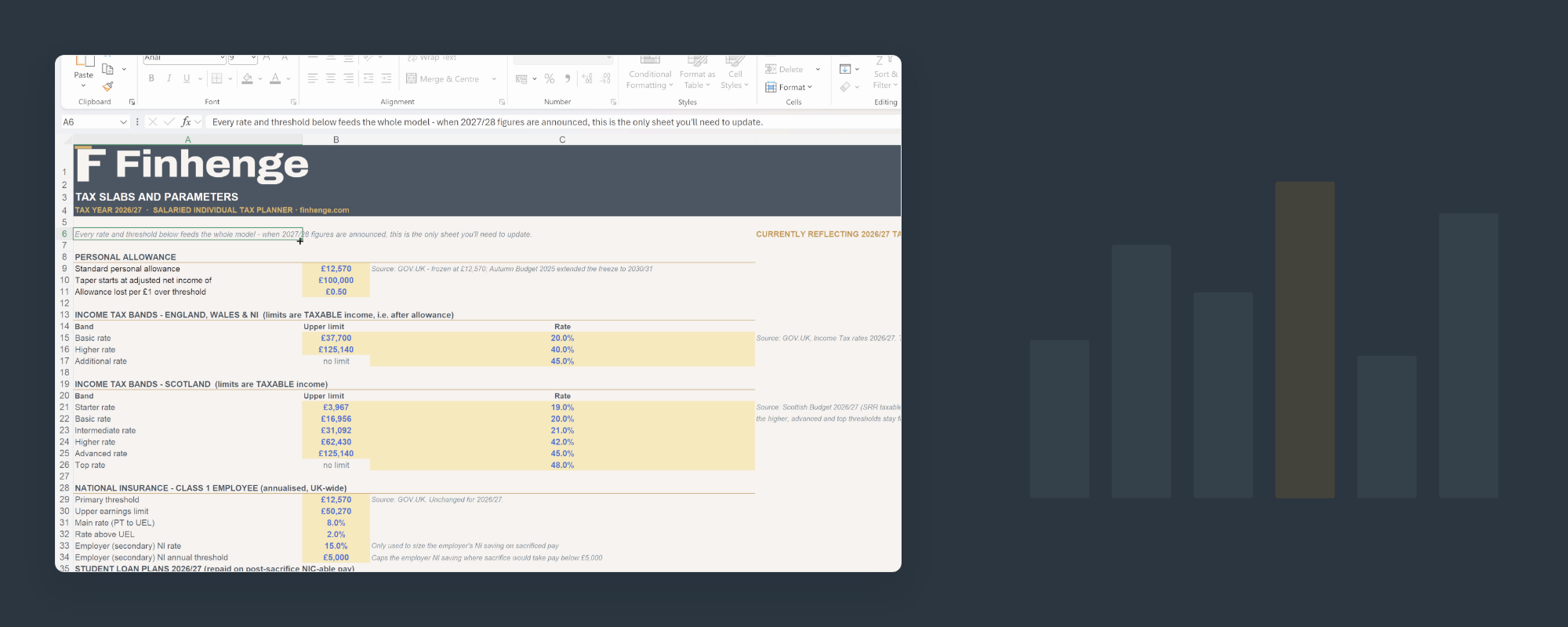The width and height of the screenshot is (1568, 627).
Task: Open Clipboard dialog launcher
Action: pos(132,102)
